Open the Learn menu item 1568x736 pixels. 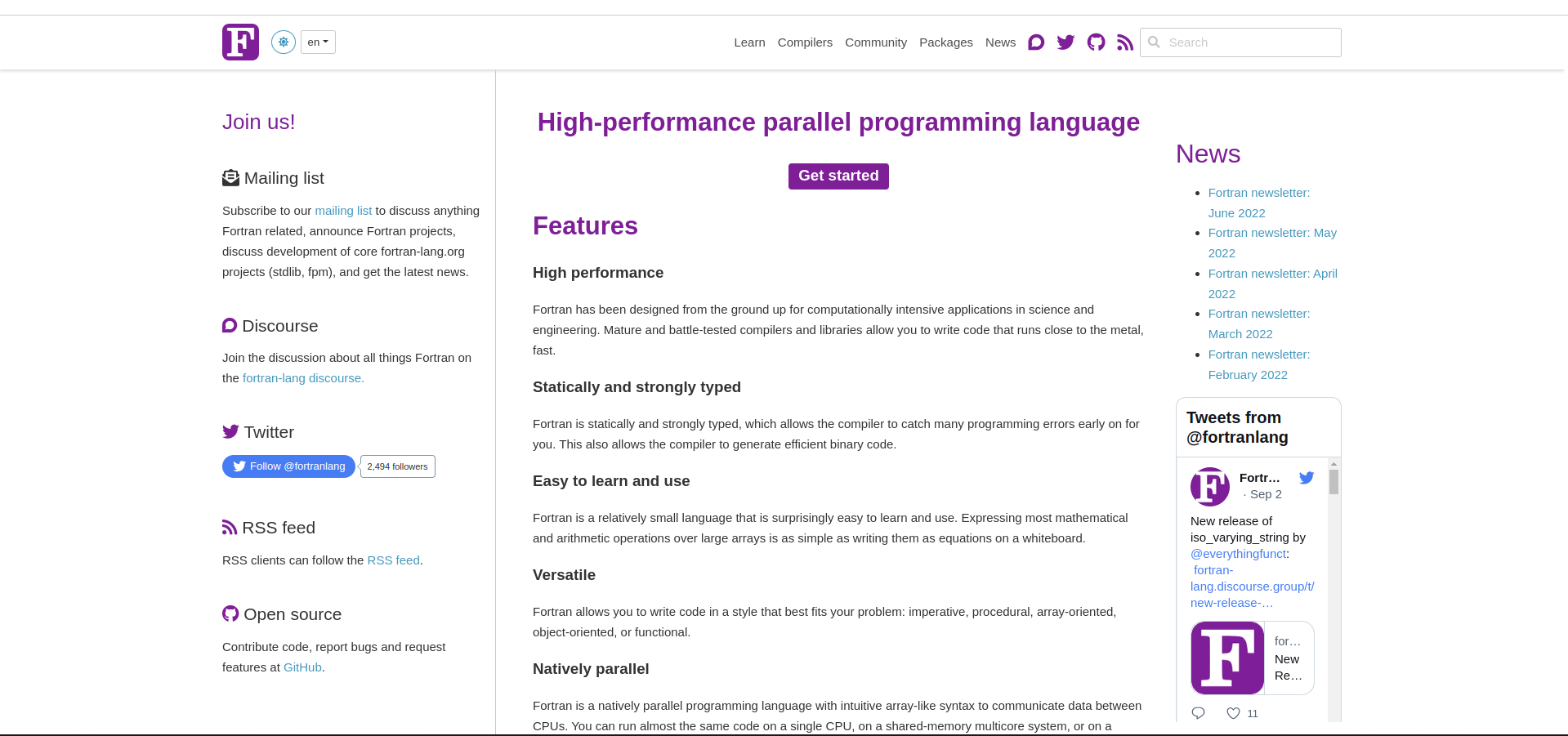click(x=749, y=42)
